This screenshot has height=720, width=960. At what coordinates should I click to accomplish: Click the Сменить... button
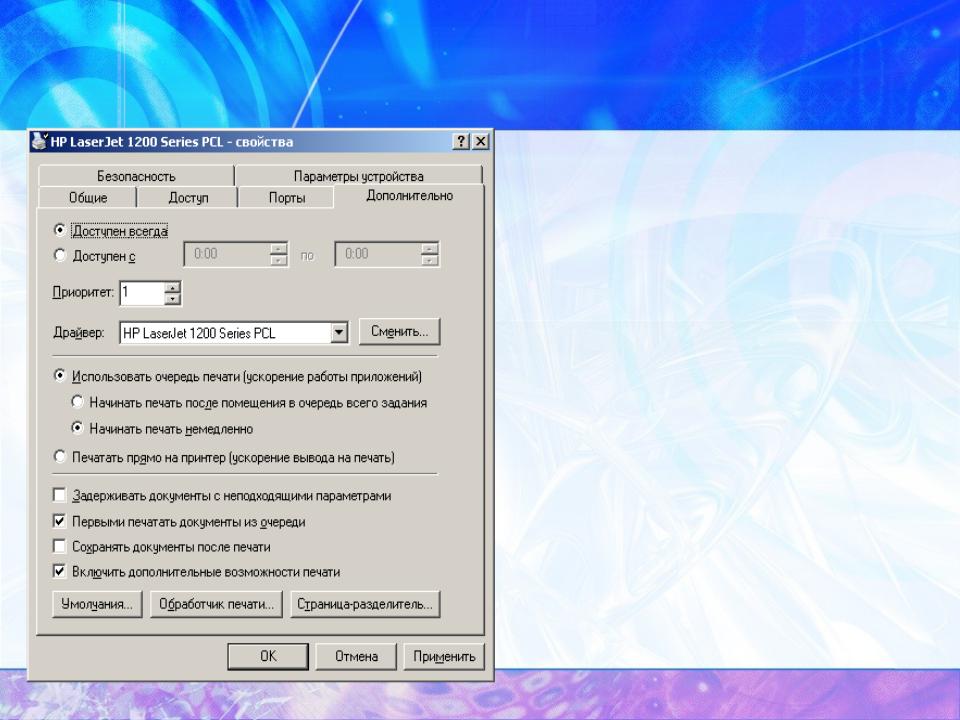click(x=399, y=331)
